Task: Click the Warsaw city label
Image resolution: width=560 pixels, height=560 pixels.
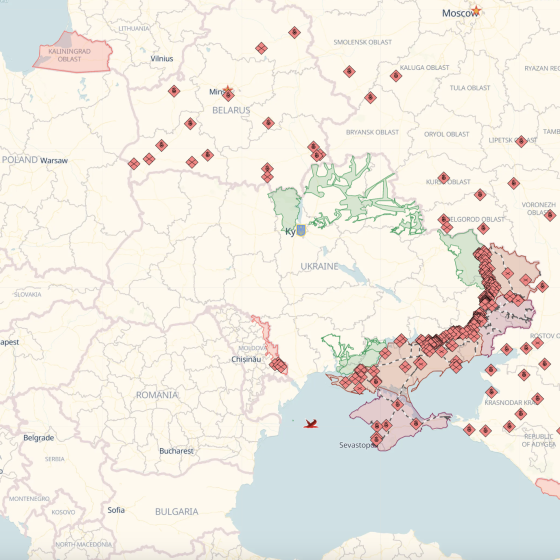Action: click(54, 161)
